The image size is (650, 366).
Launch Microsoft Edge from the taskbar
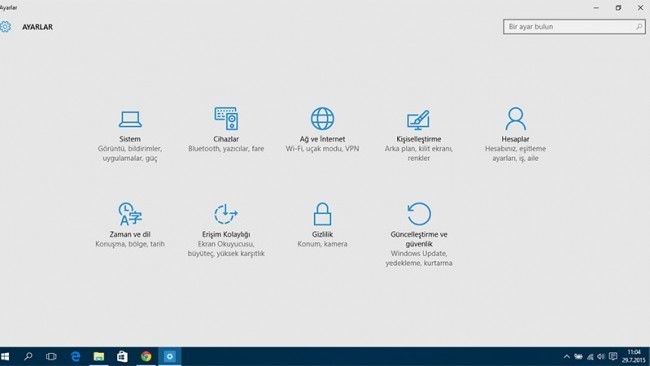pyautogui.click(x=75, y=356)
